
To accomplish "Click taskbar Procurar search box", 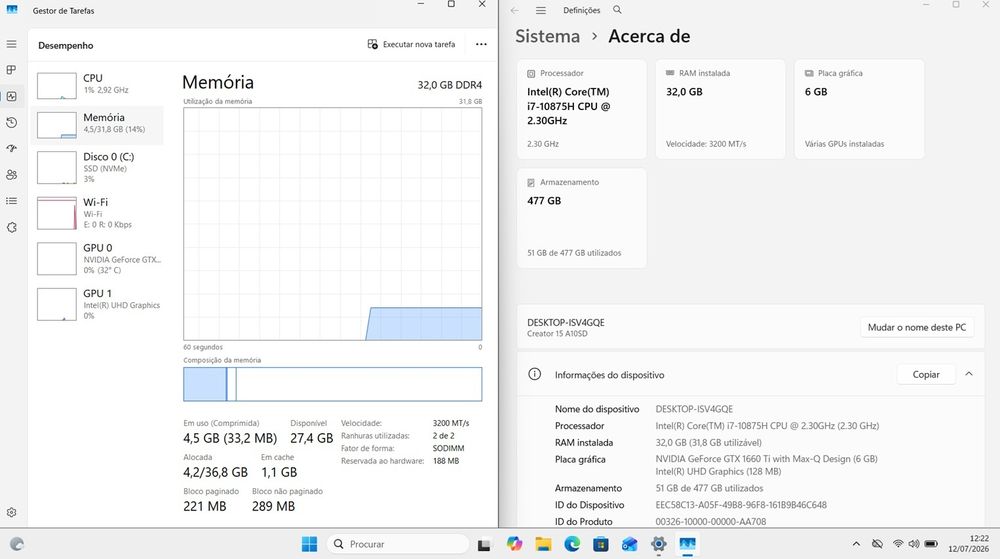I will (398, 544).
